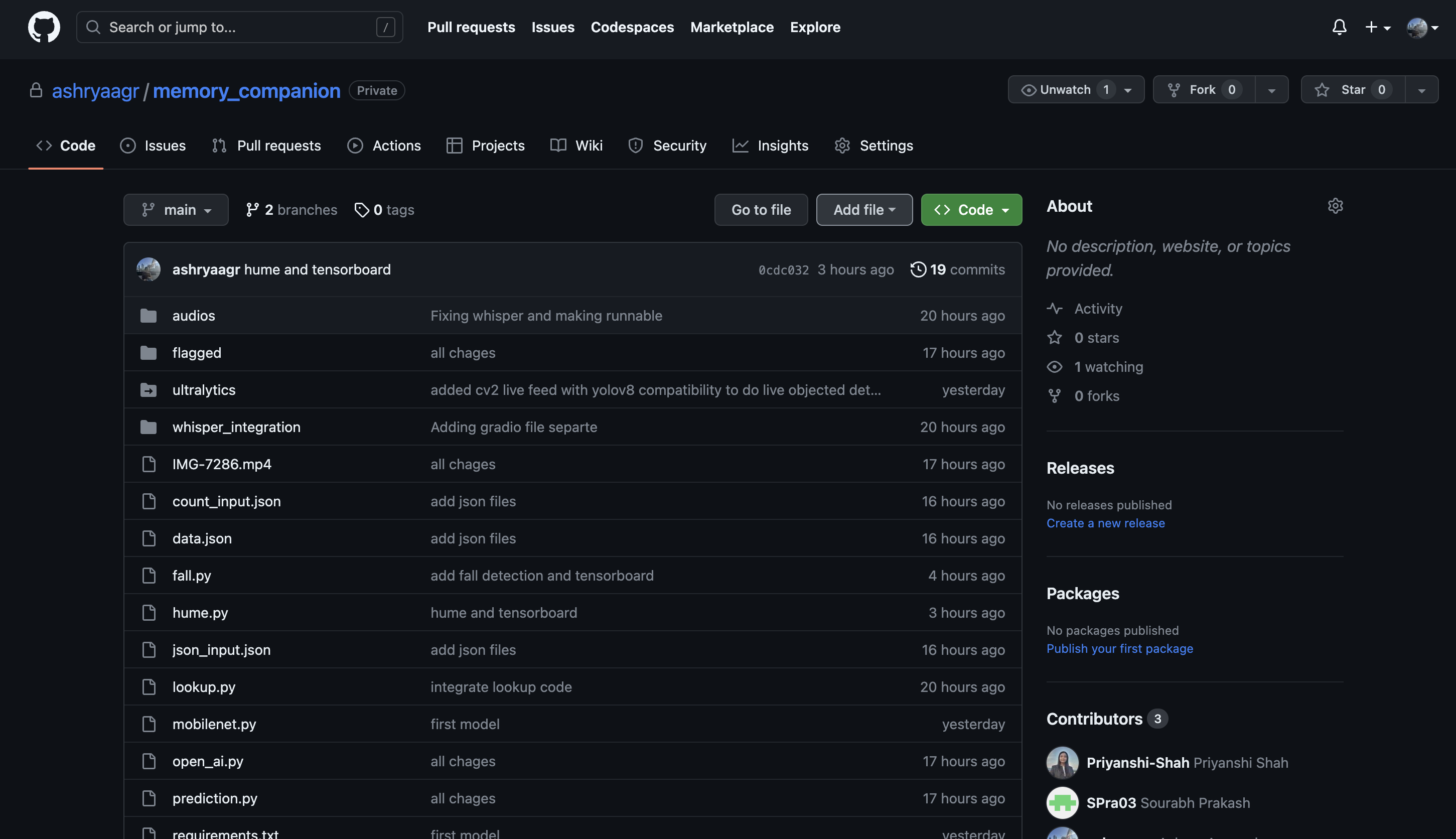The height and width of the screenshot is (839, 1456).
Task: Click the ultralytics submodule folder icon
Action: coord(149,390)
